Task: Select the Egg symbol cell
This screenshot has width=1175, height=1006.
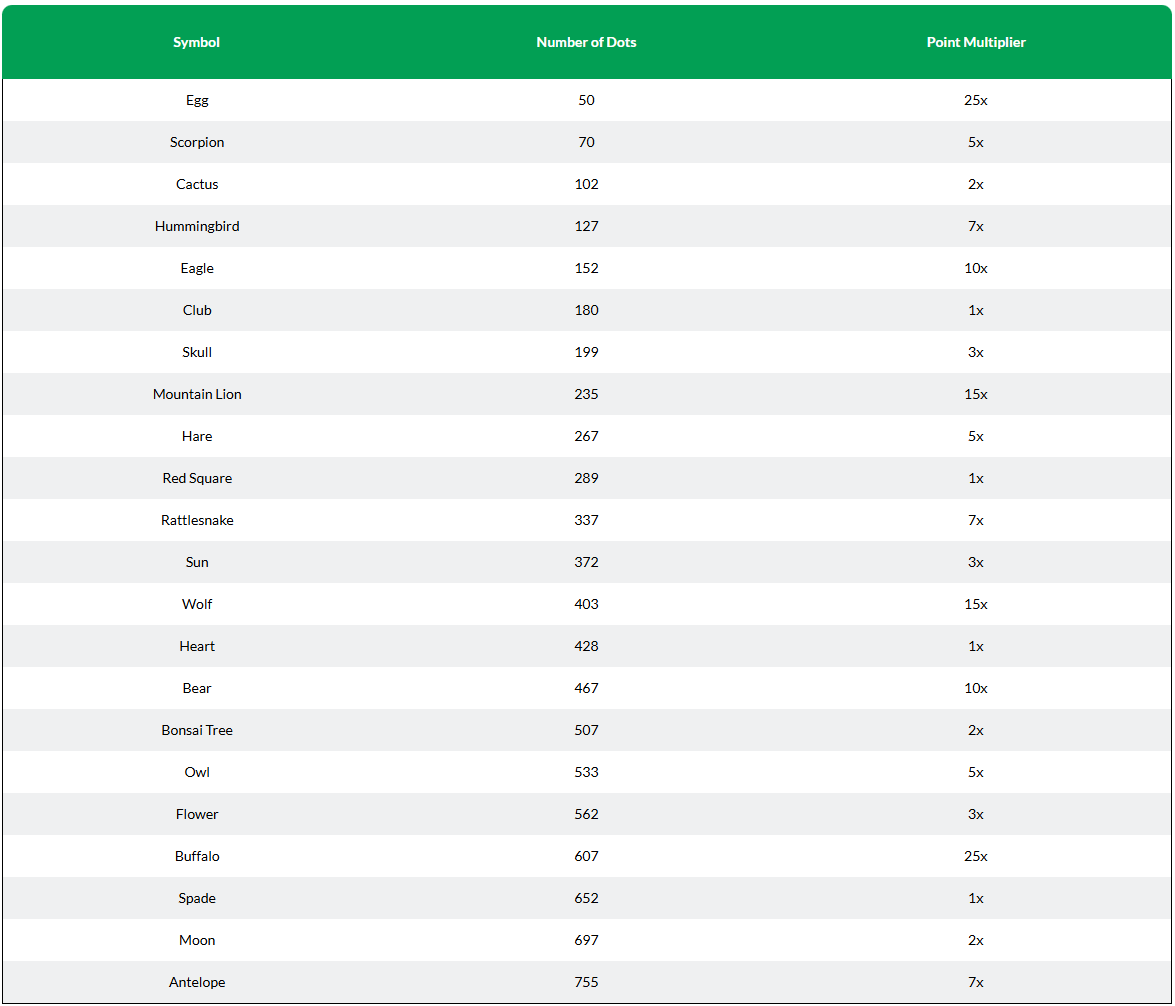Action: (x=197, y=100)
